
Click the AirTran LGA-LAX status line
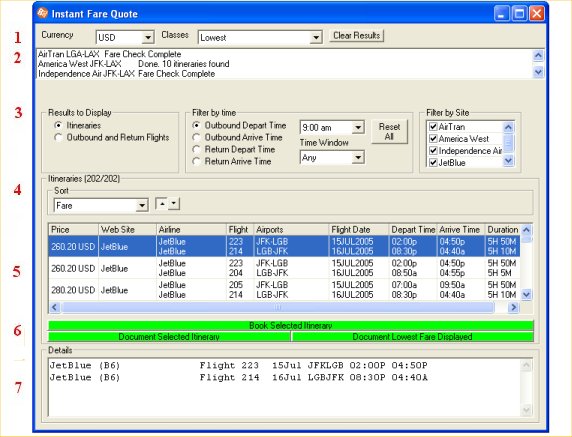coord(110,54)
